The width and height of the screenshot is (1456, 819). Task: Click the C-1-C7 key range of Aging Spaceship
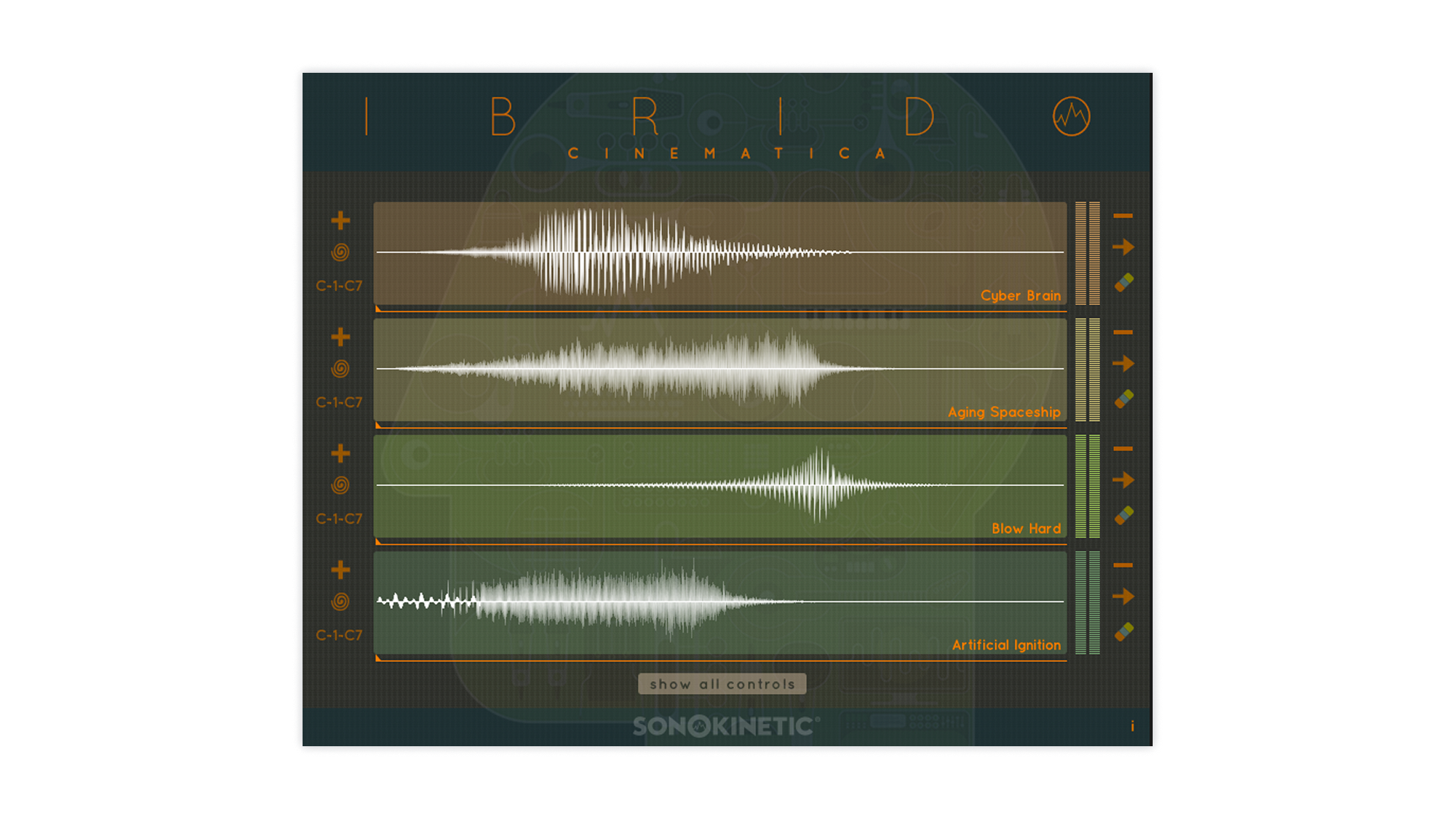tap(339, 403)
